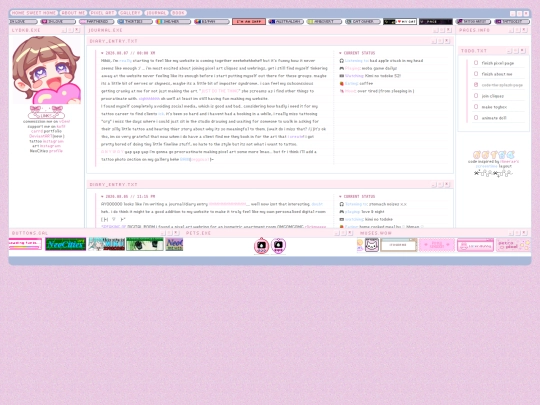Close the TODO.TXT panel
This screenshot has width=540, height=405.
pyautogui.click(x=523, y=51)
